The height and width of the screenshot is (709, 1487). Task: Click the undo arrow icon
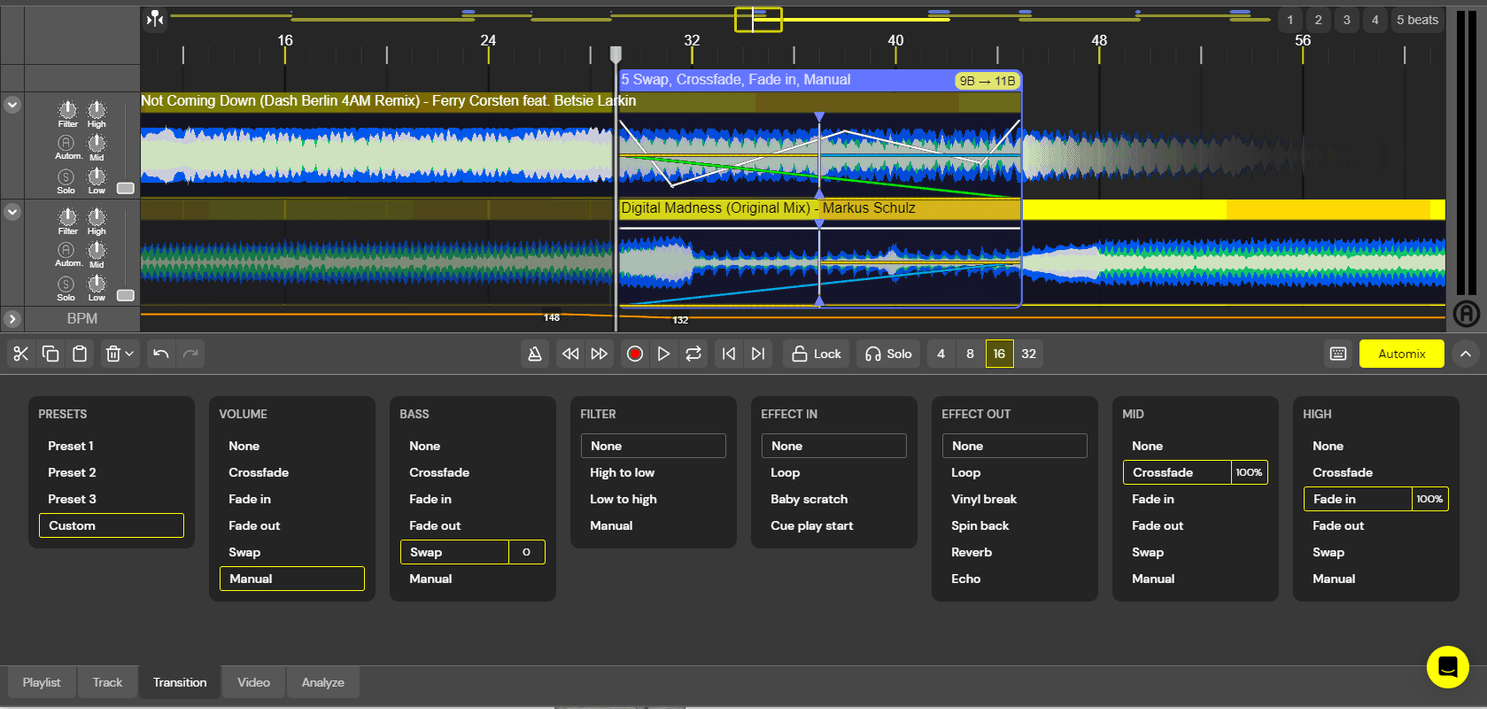pos(161,353)
